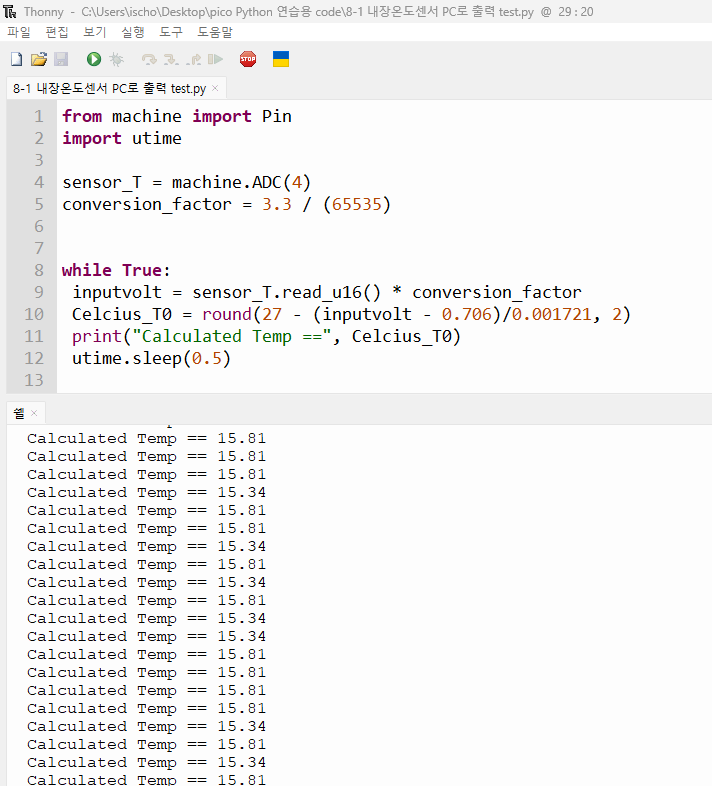
Task: Click the Step into icon
Action: pyautogui.click(x=171, y=60)
